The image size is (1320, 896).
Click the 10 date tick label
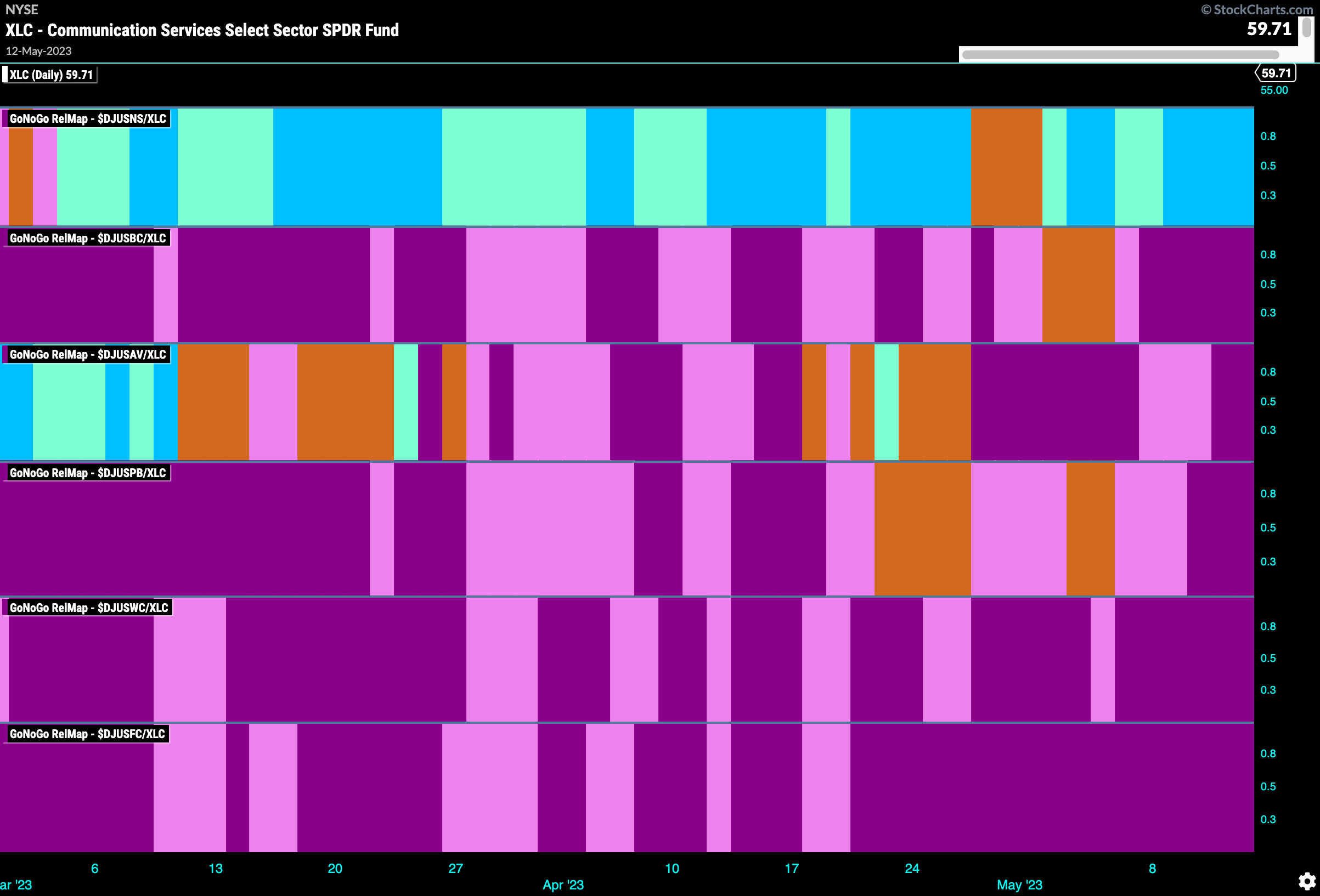pyautogui.click(x=672, y=868)
